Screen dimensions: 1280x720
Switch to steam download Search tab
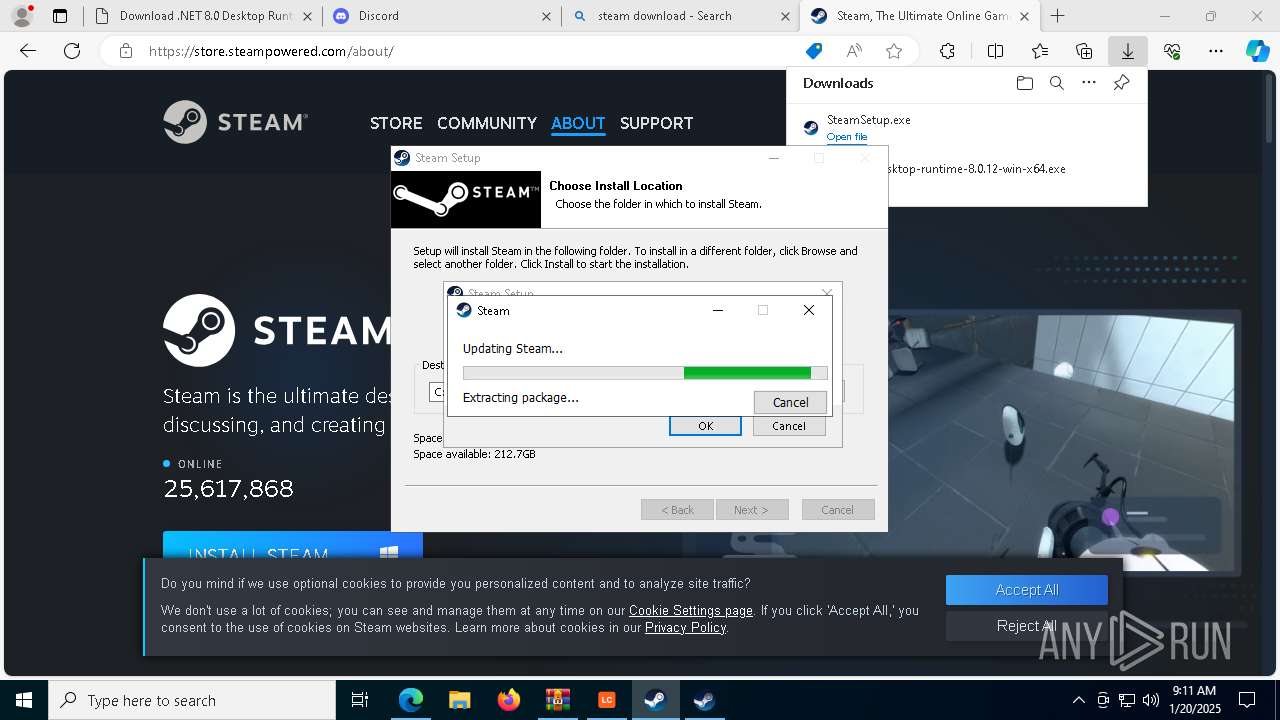(680, 16)
